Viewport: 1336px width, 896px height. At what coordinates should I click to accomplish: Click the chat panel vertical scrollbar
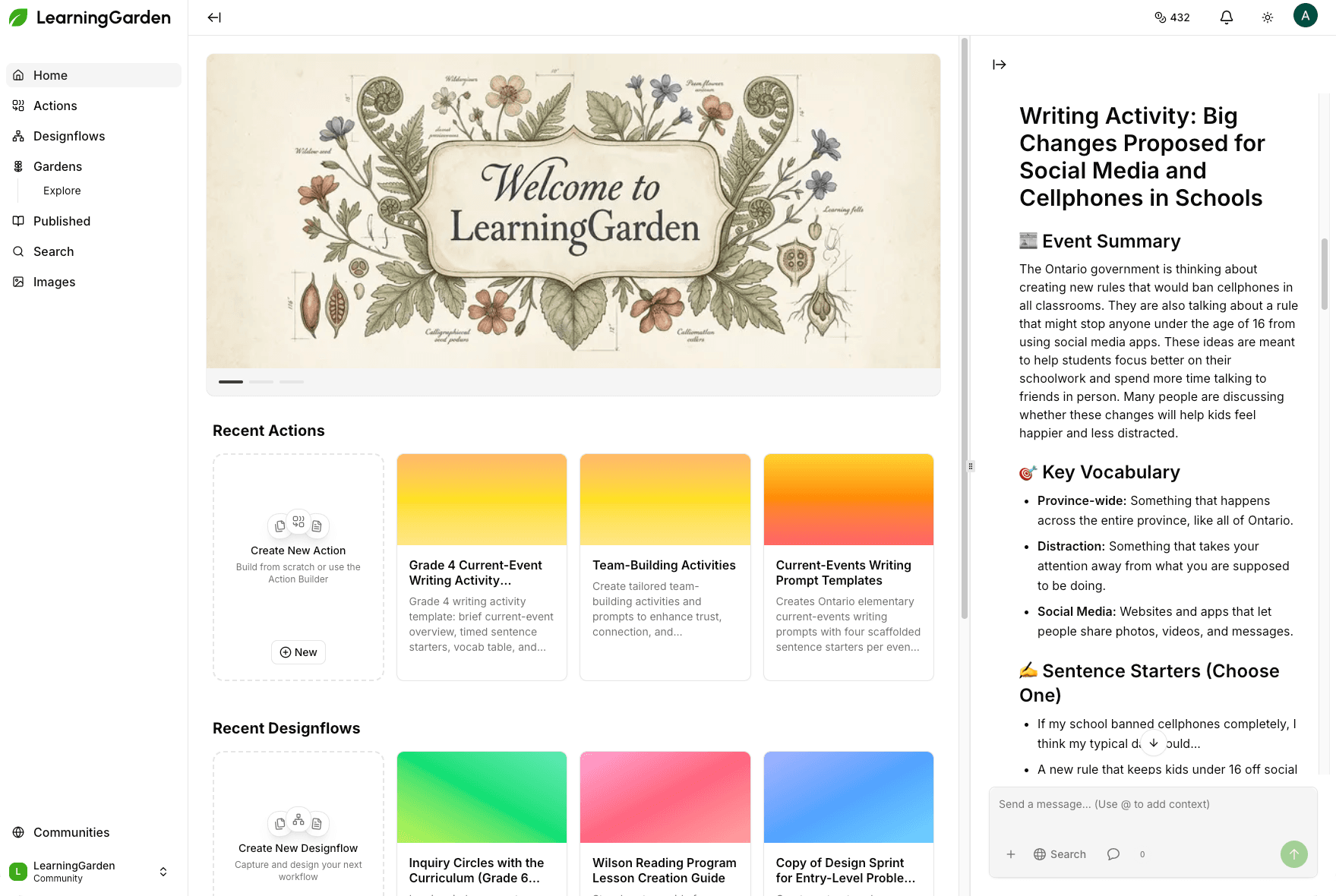[1324, 273]
